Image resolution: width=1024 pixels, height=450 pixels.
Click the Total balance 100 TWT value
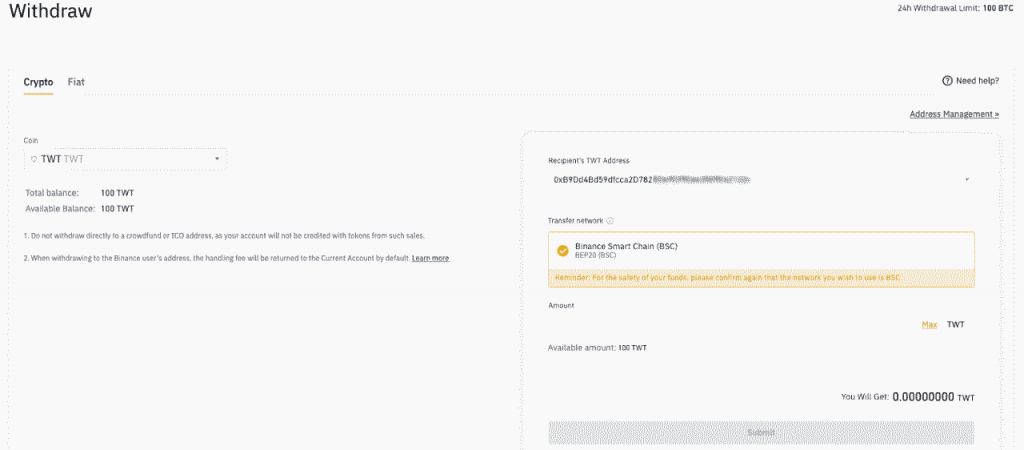coord(117,192)
